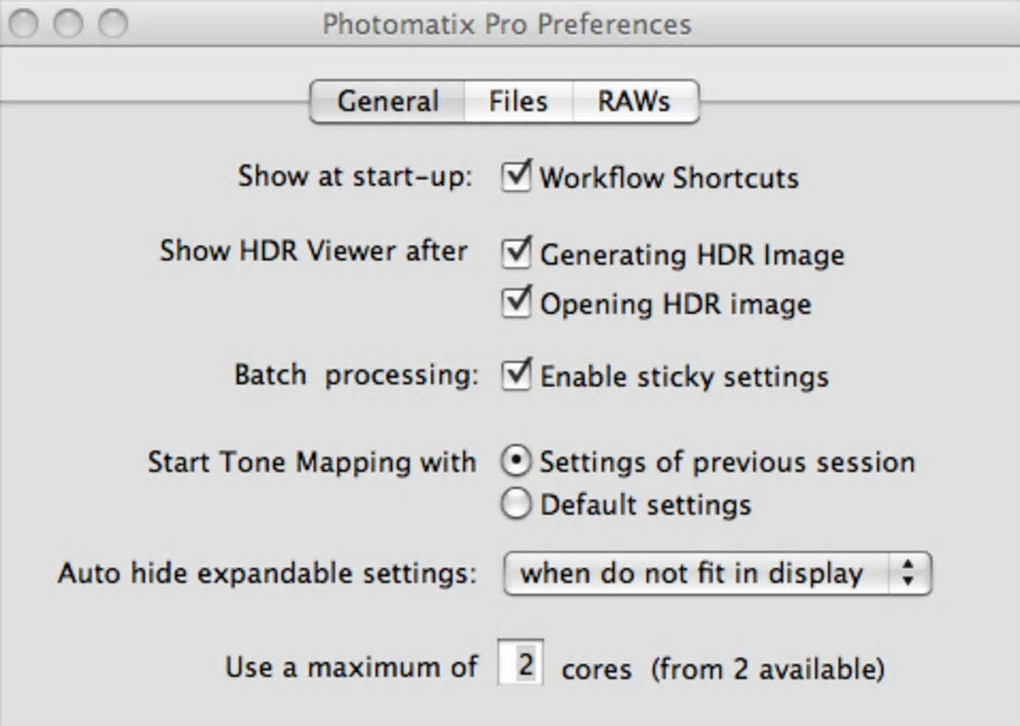
Task: Disable Workflow Shortcuts at start-up
Action: (516, 177)
